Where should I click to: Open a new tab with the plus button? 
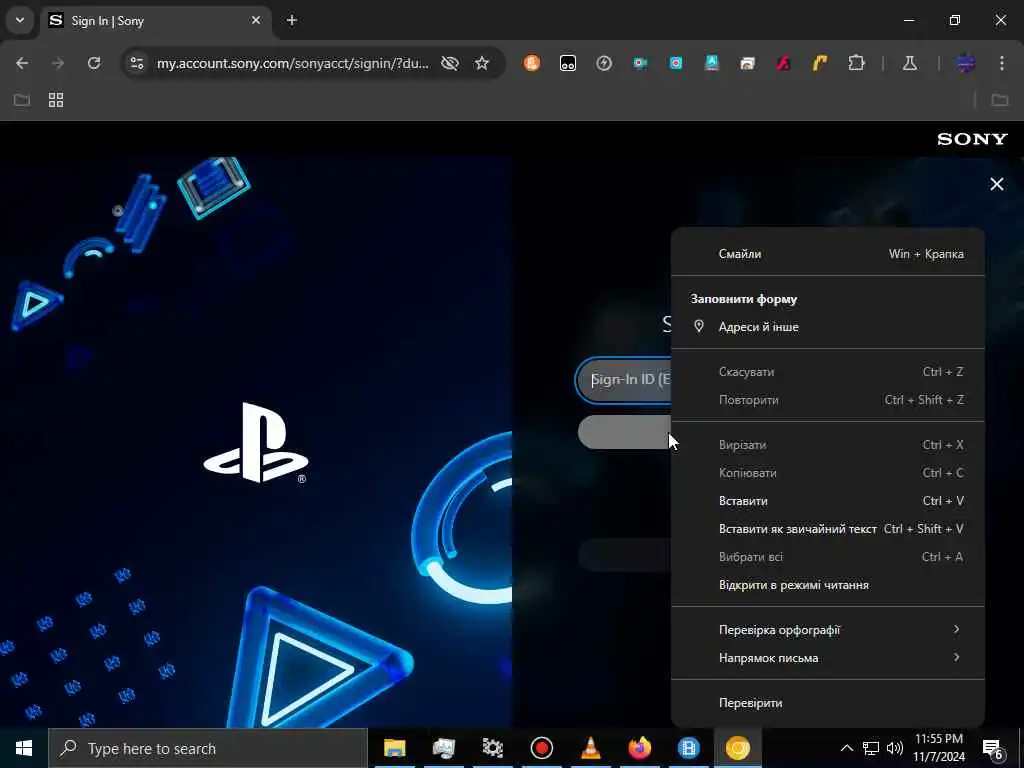pyautogui.click(x=292, y=20)
